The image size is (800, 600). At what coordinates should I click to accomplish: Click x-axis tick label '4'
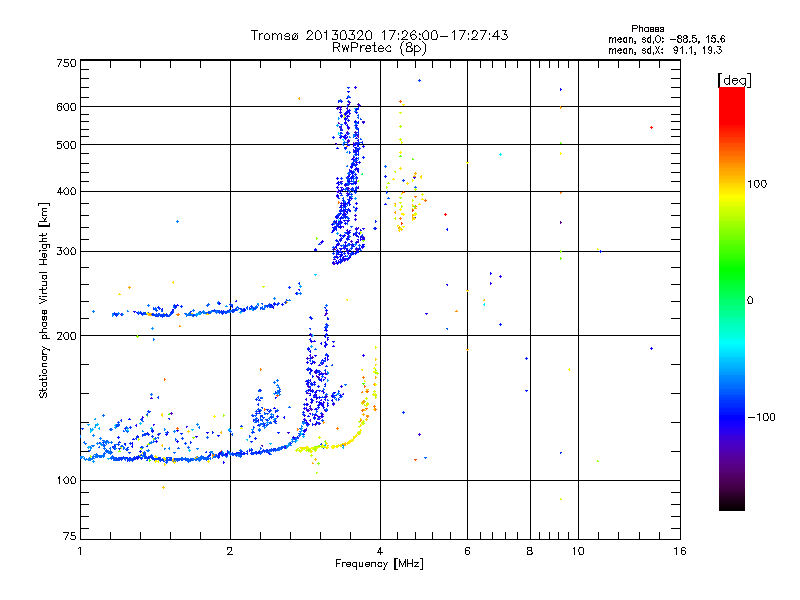point(380,551)
